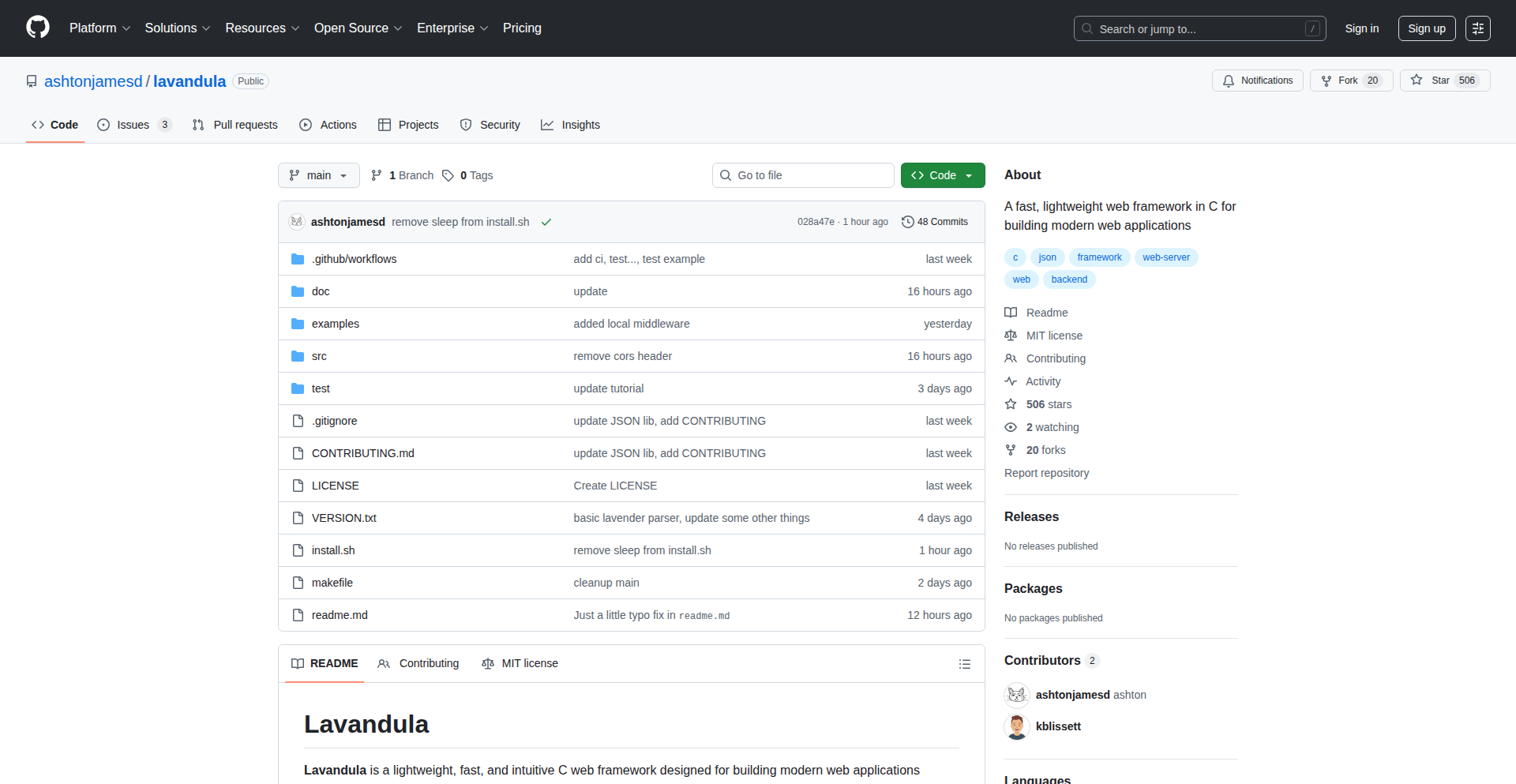Click the Pricing link
The width and height of the screenshot is (1516, 784).
(x=522, y=28)
